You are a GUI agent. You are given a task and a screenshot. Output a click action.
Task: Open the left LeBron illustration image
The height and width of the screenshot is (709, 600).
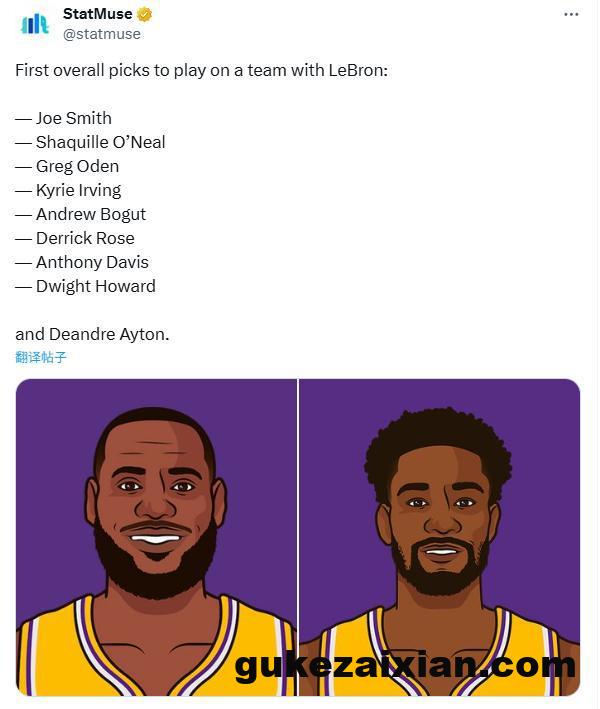156,537
